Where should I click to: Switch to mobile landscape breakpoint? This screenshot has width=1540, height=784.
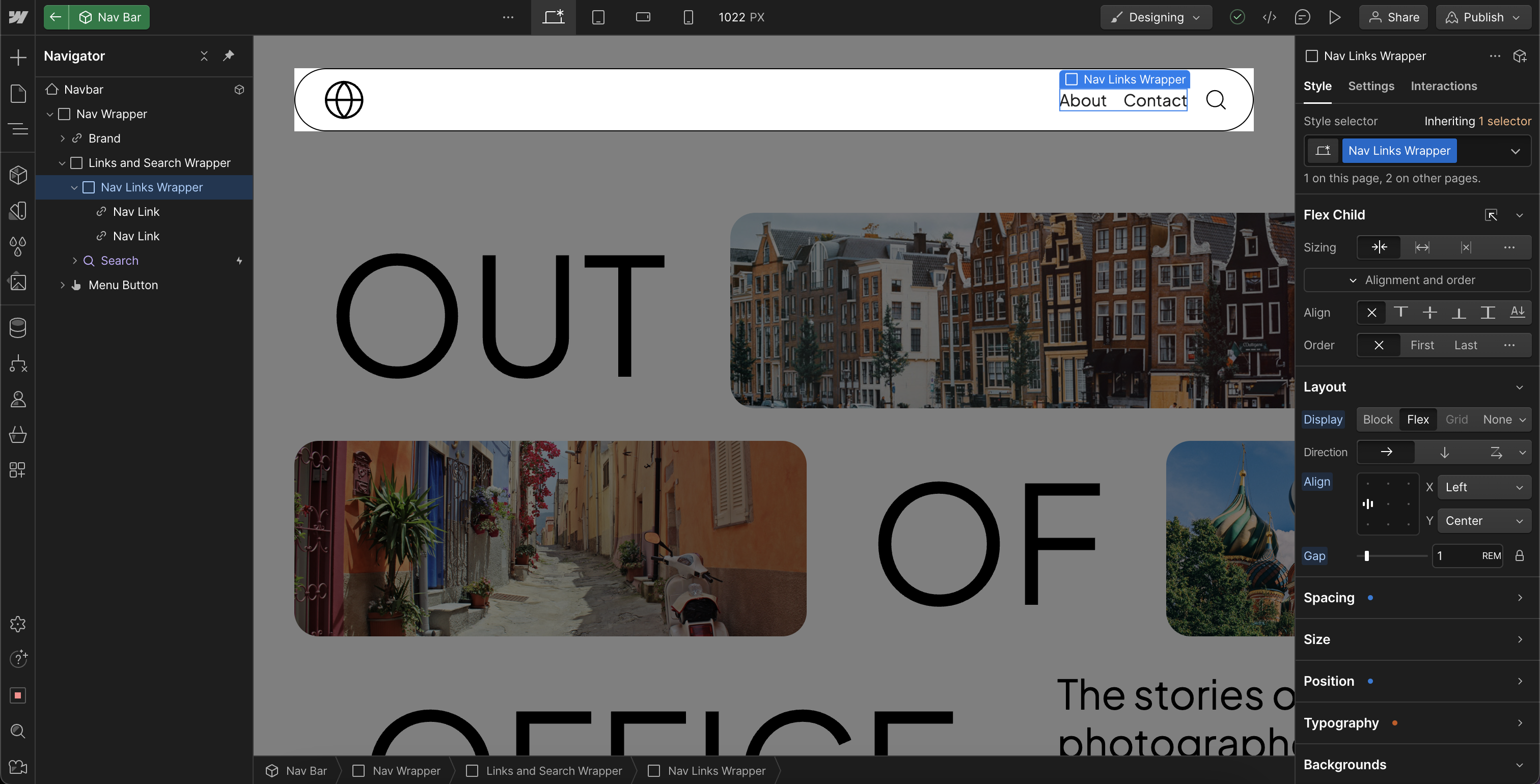[x=643, y=17]
